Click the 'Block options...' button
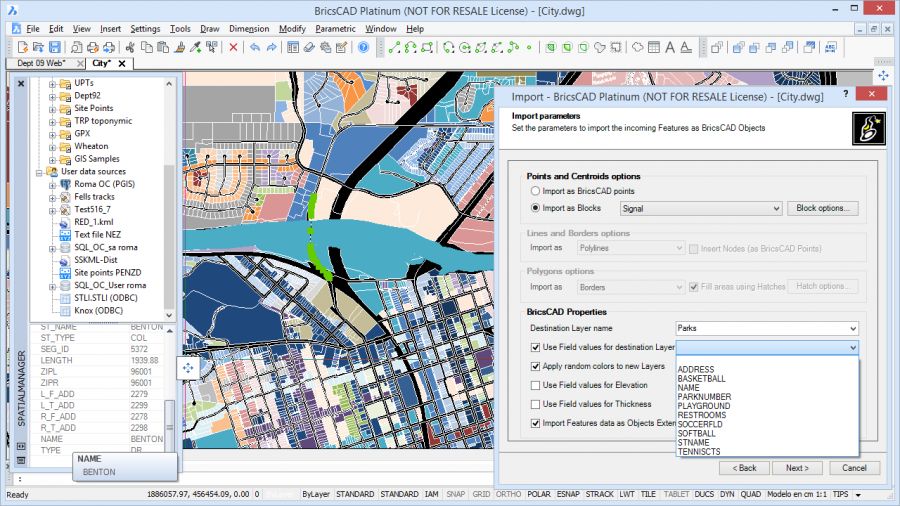 point(822,209)
